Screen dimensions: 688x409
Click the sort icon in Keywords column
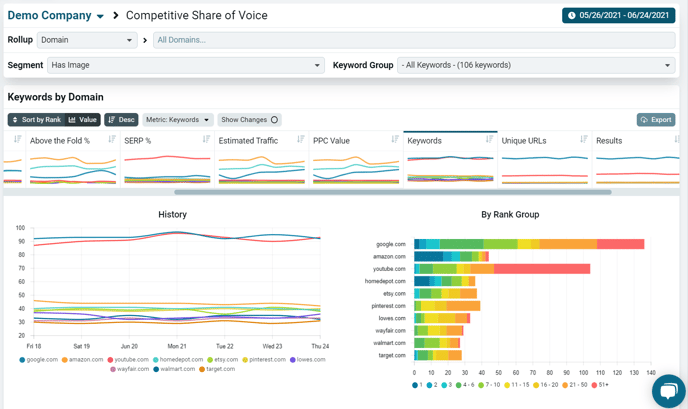tap(489, 139)
